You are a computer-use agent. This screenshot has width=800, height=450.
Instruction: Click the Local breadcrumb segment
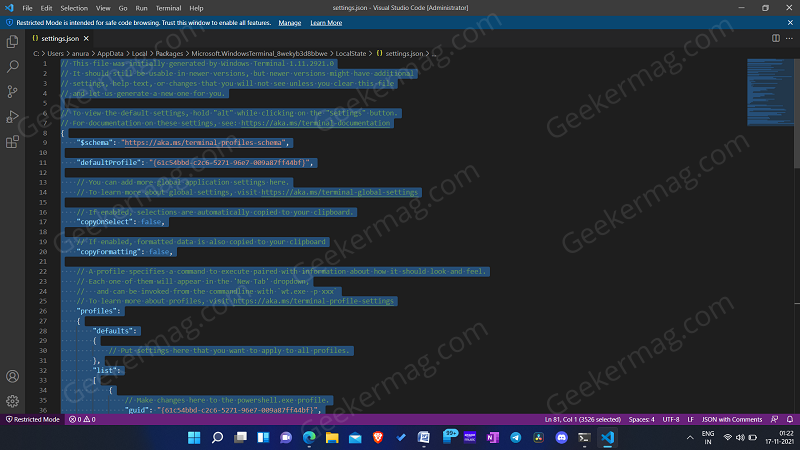(x=139, y=53)
